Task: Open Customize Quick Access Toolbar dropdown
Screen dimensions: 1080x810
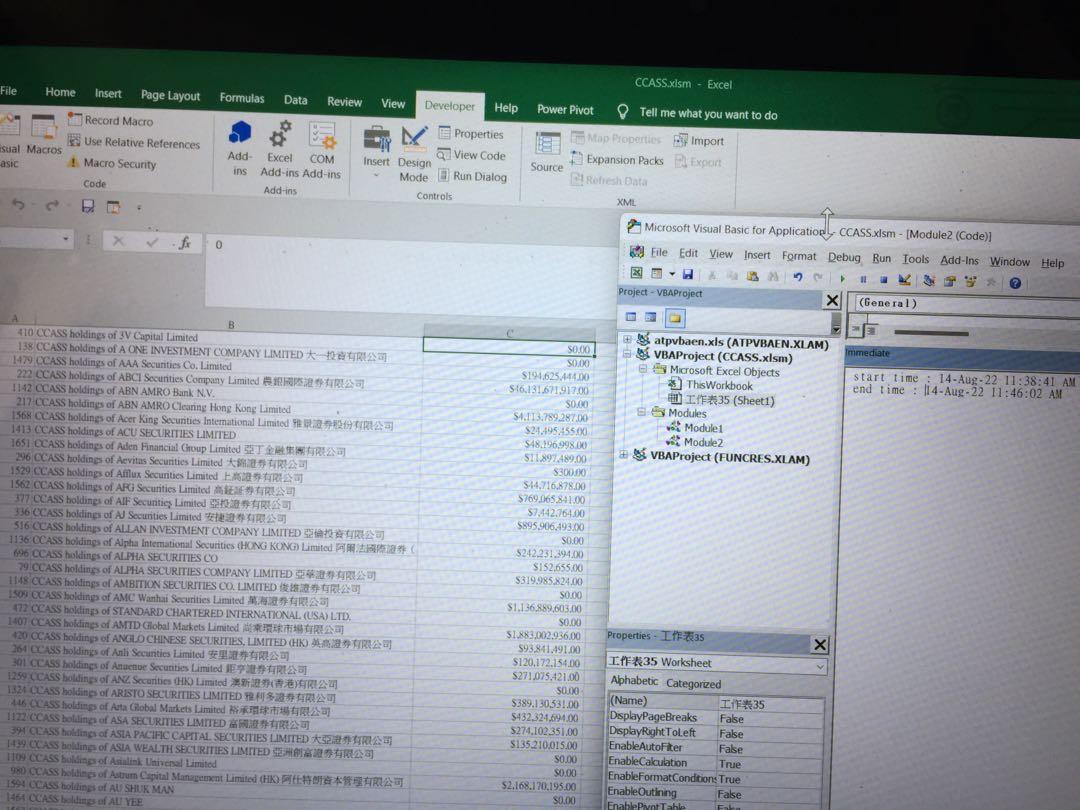Action: [138, 207]
